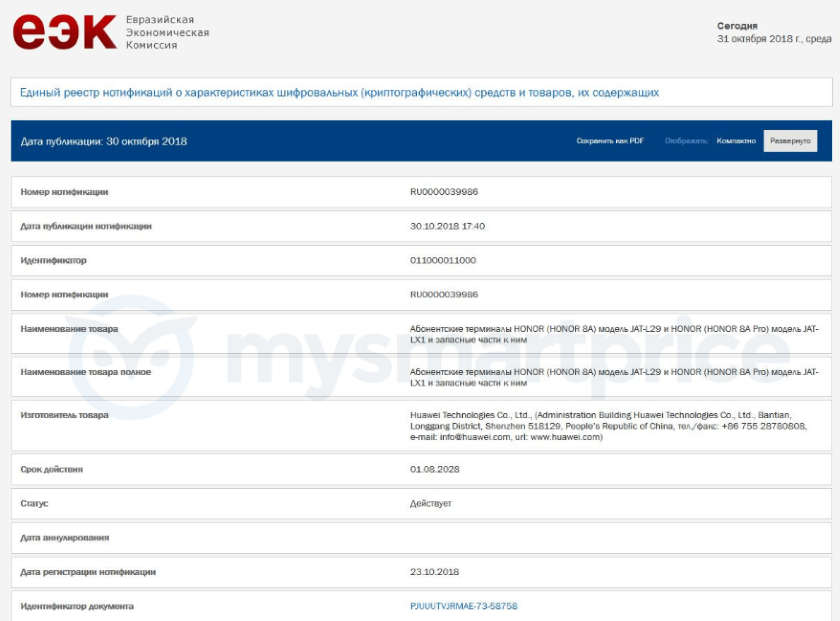Click the Наименование товара value text
The image size is (840, 621).
pyautogui.click(x=614, y=334)
